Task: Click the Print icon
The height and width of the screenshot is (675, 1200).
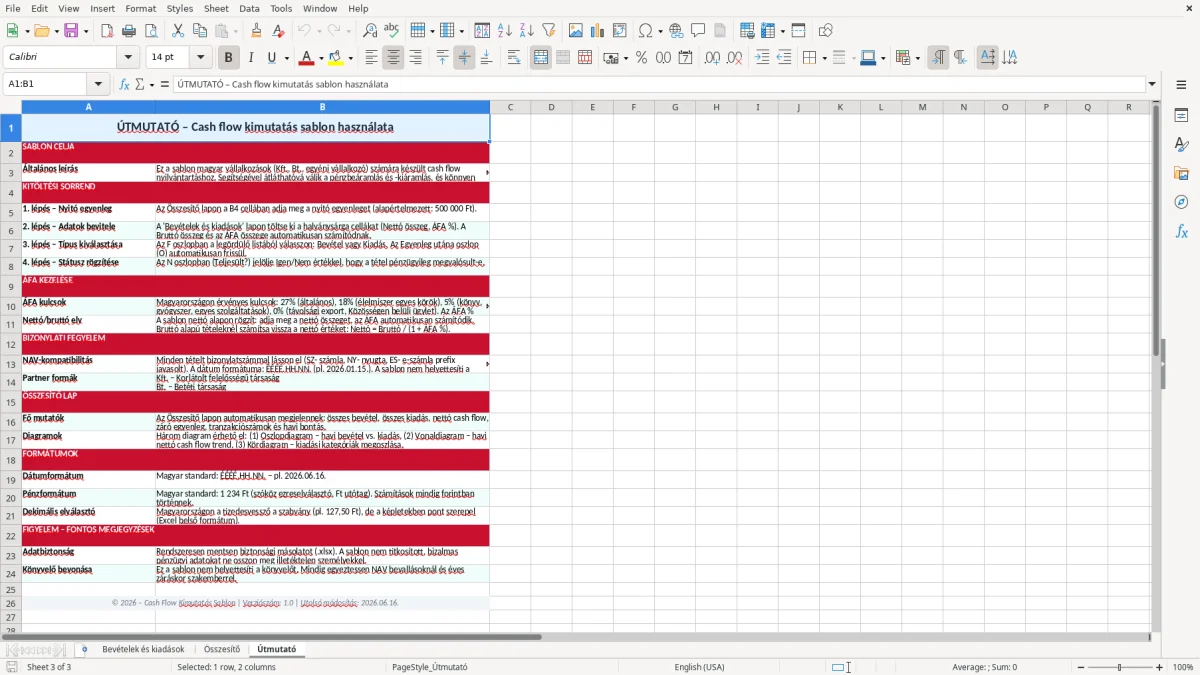Action: point(128,31)
